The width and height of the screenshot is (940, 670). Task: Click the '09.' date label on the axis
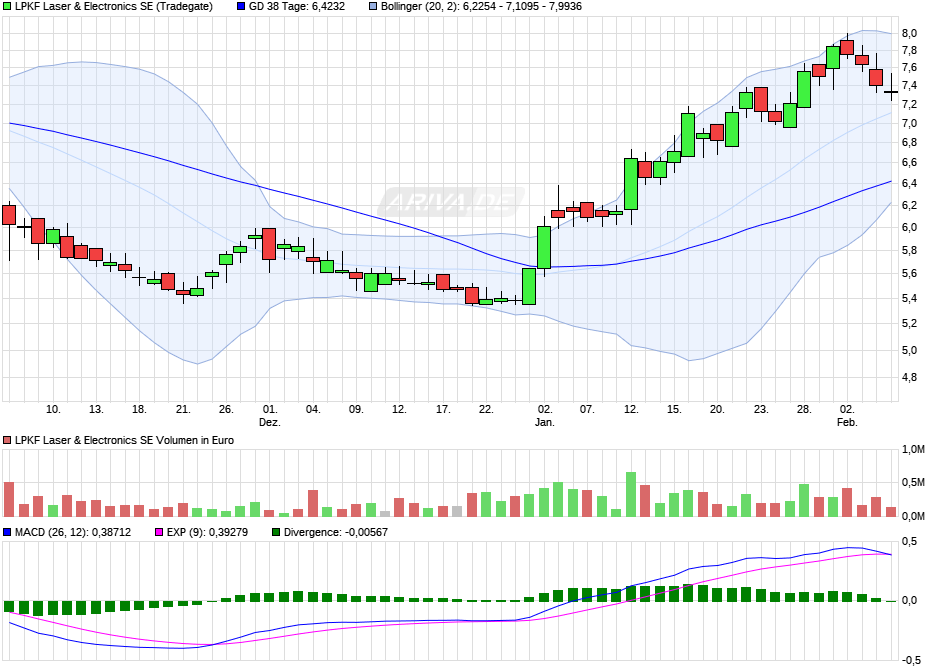point(356,409)
